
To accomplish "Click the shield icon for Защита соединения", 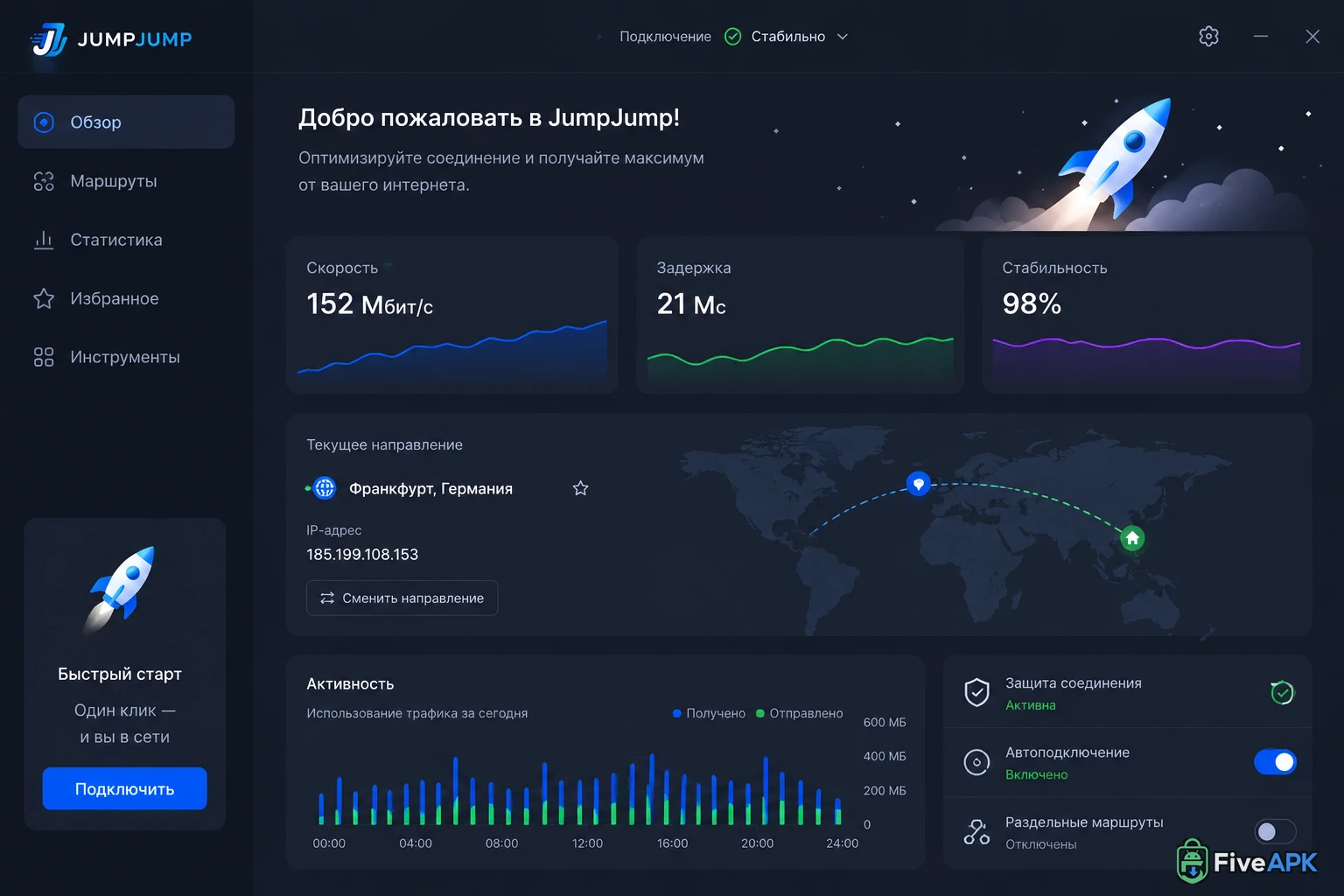I will (x=976, y=692).
